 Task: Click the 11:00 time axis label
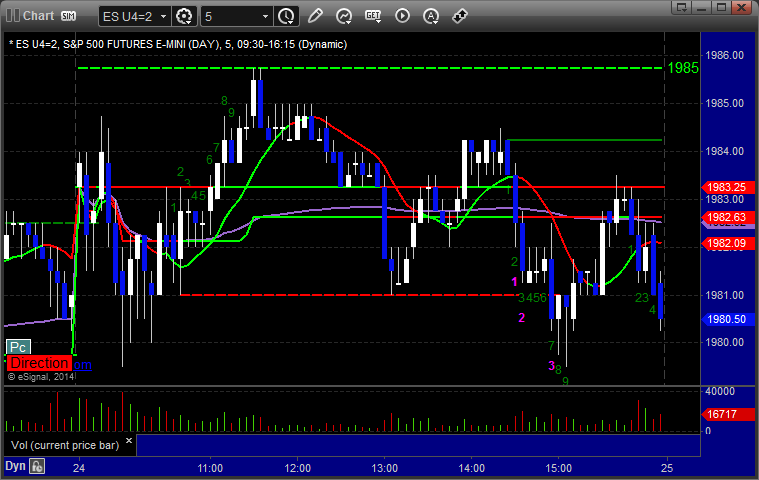click(210, 468)
